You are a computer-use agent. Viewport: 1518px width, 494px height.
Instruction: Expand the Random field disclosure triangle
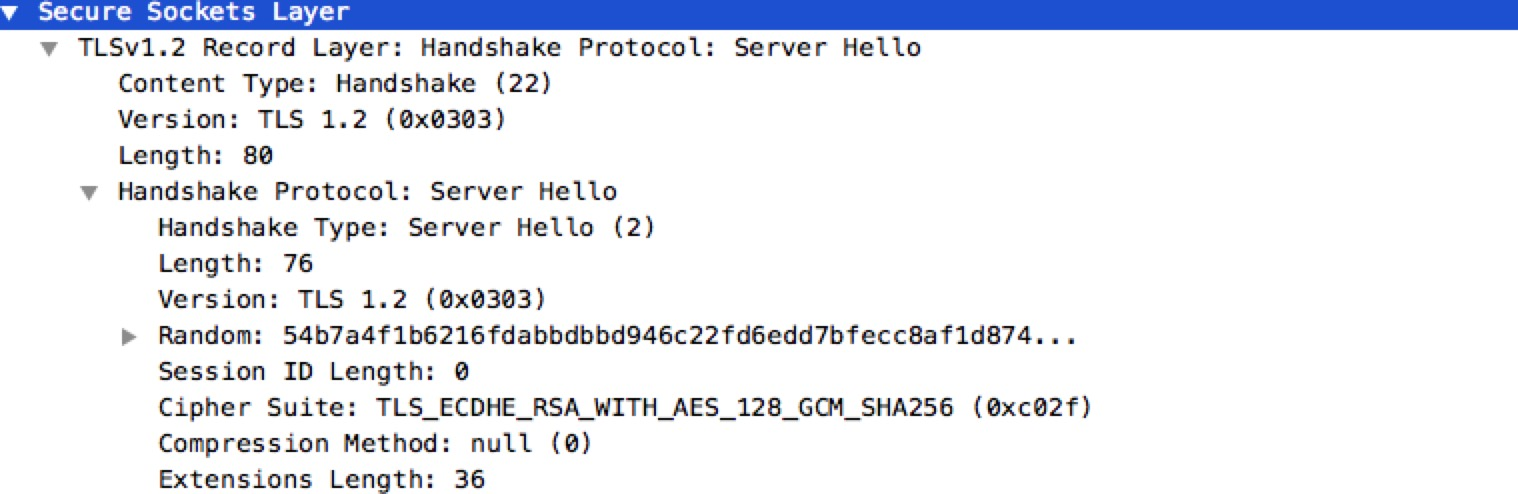128,337
